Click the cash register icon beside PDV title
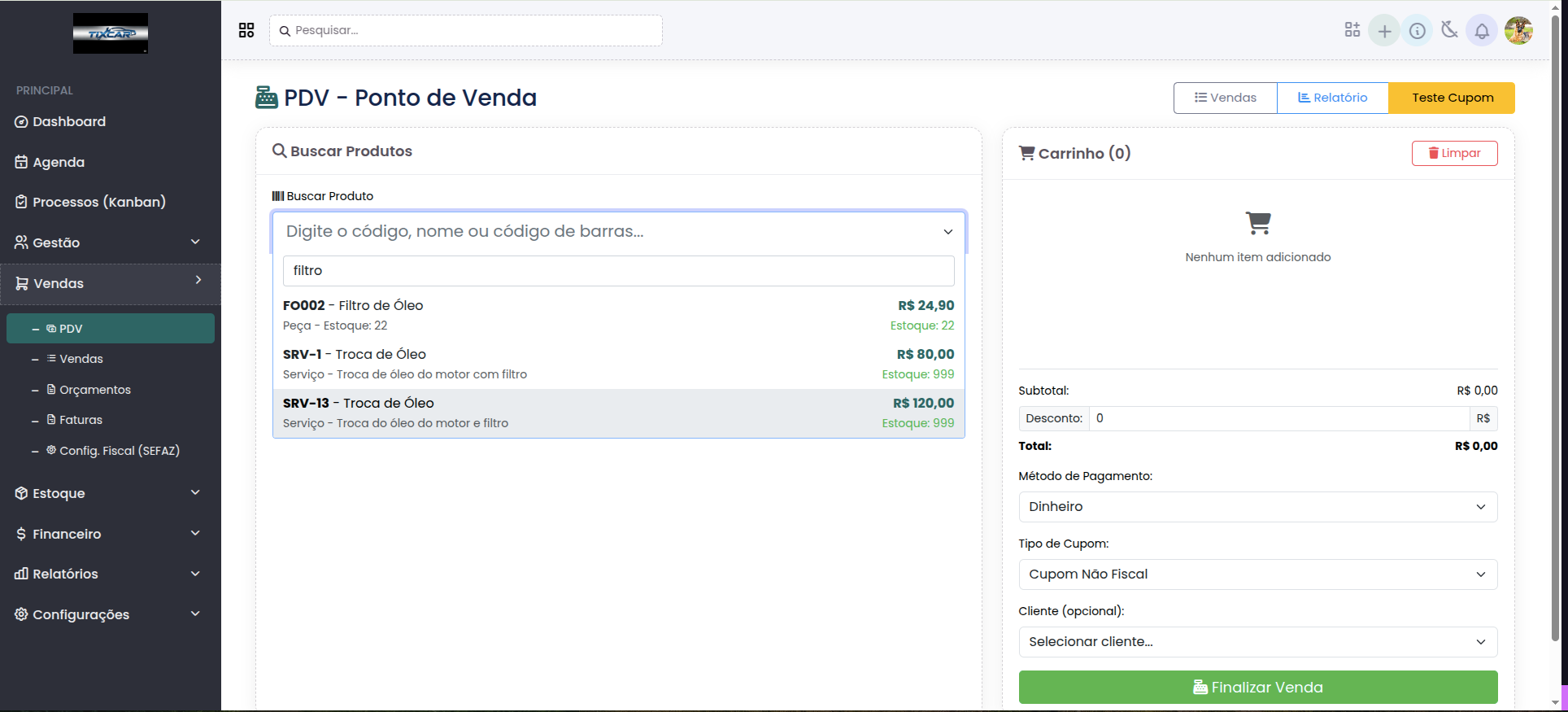 pos(267,98)
